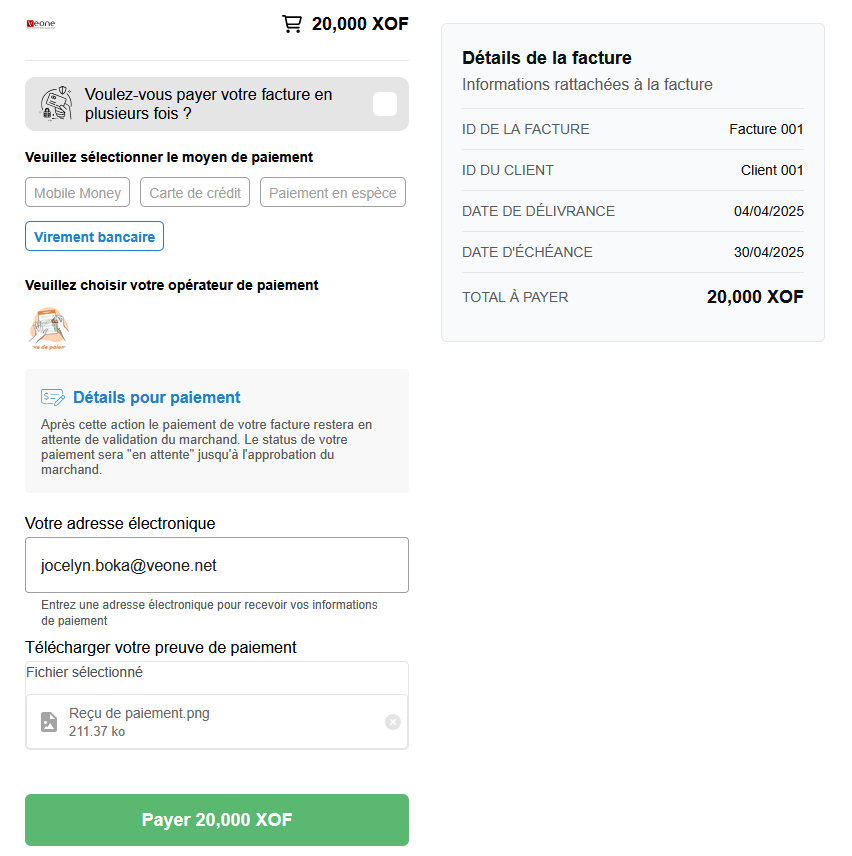The height and width of the screenshot is (856, 852).
Task: Click the shopping cart icon
Action: click(292, 24)
